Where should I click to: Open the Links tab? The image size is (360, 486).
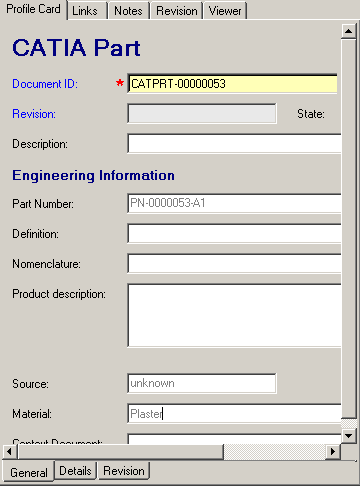[87, 11]
